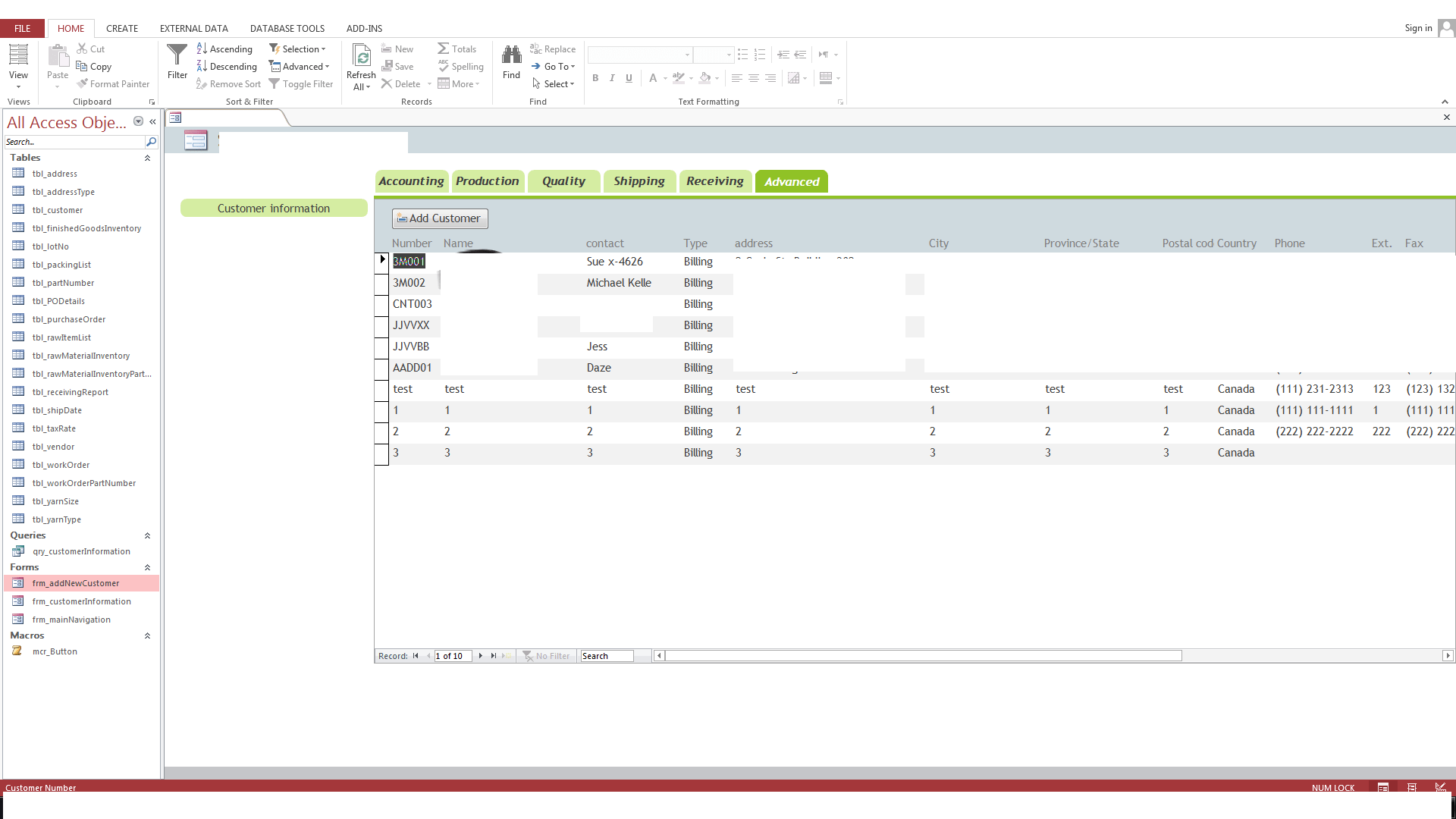
Task: Collapse the Tables group in navigation pane
Action: tap(147, 158)
